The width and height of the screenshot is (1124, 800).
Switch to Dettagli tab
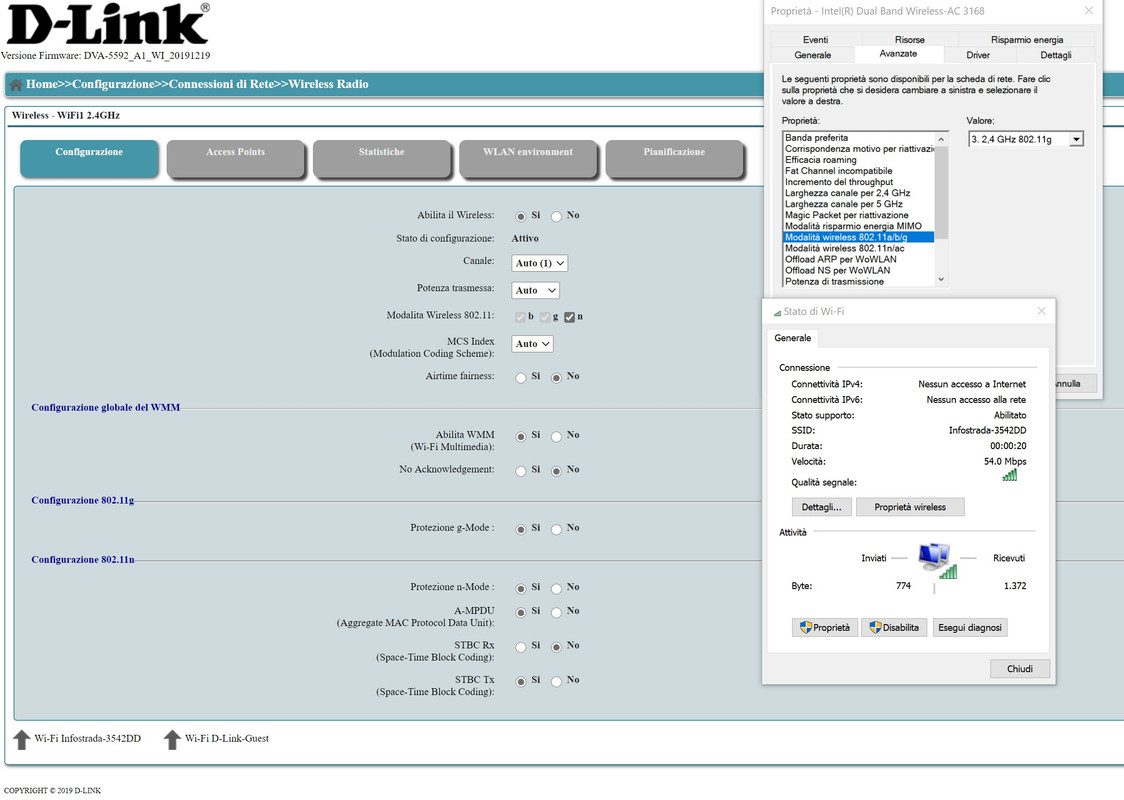(x=1055, y=55)
